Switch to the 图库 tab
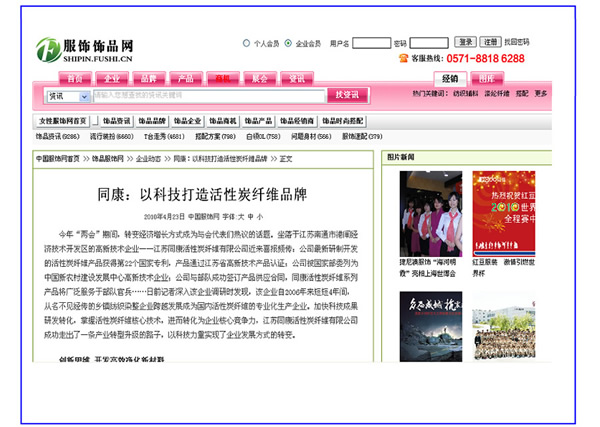Viewport: 600px width, 427px height. tap(486, 78)
